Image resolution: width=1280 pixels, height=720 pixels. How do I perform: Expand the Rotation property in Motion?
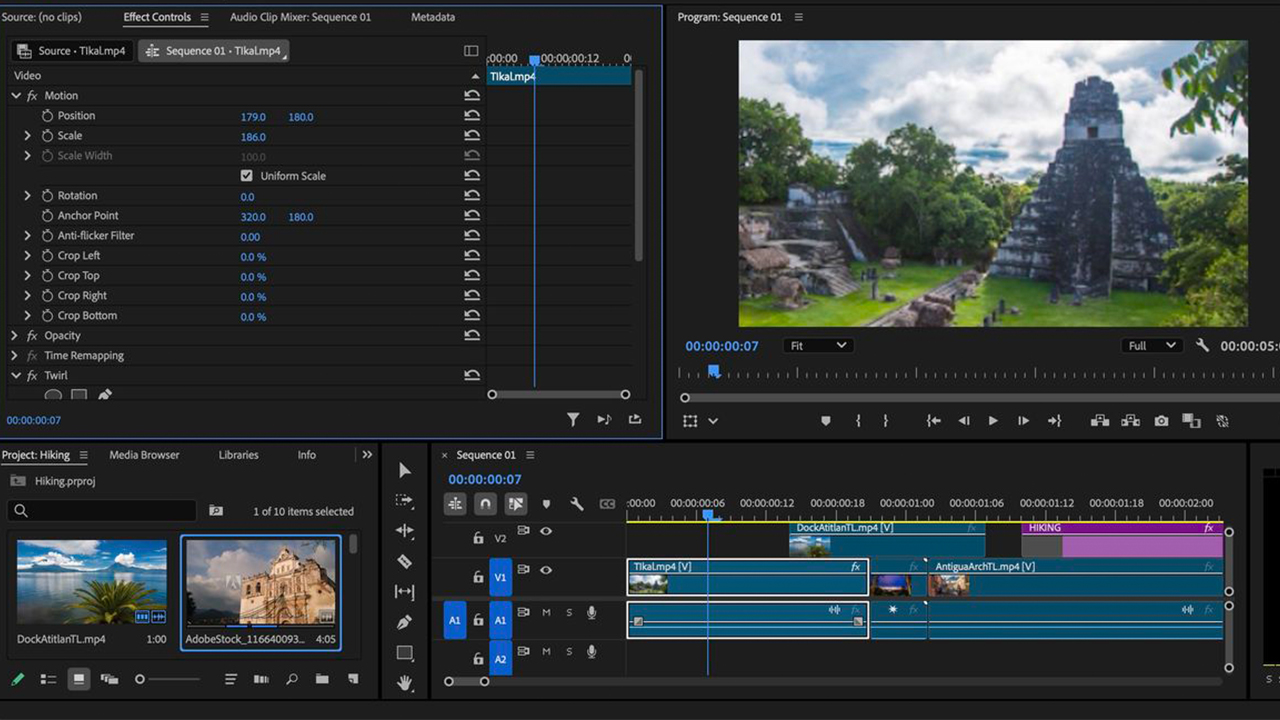27,195
